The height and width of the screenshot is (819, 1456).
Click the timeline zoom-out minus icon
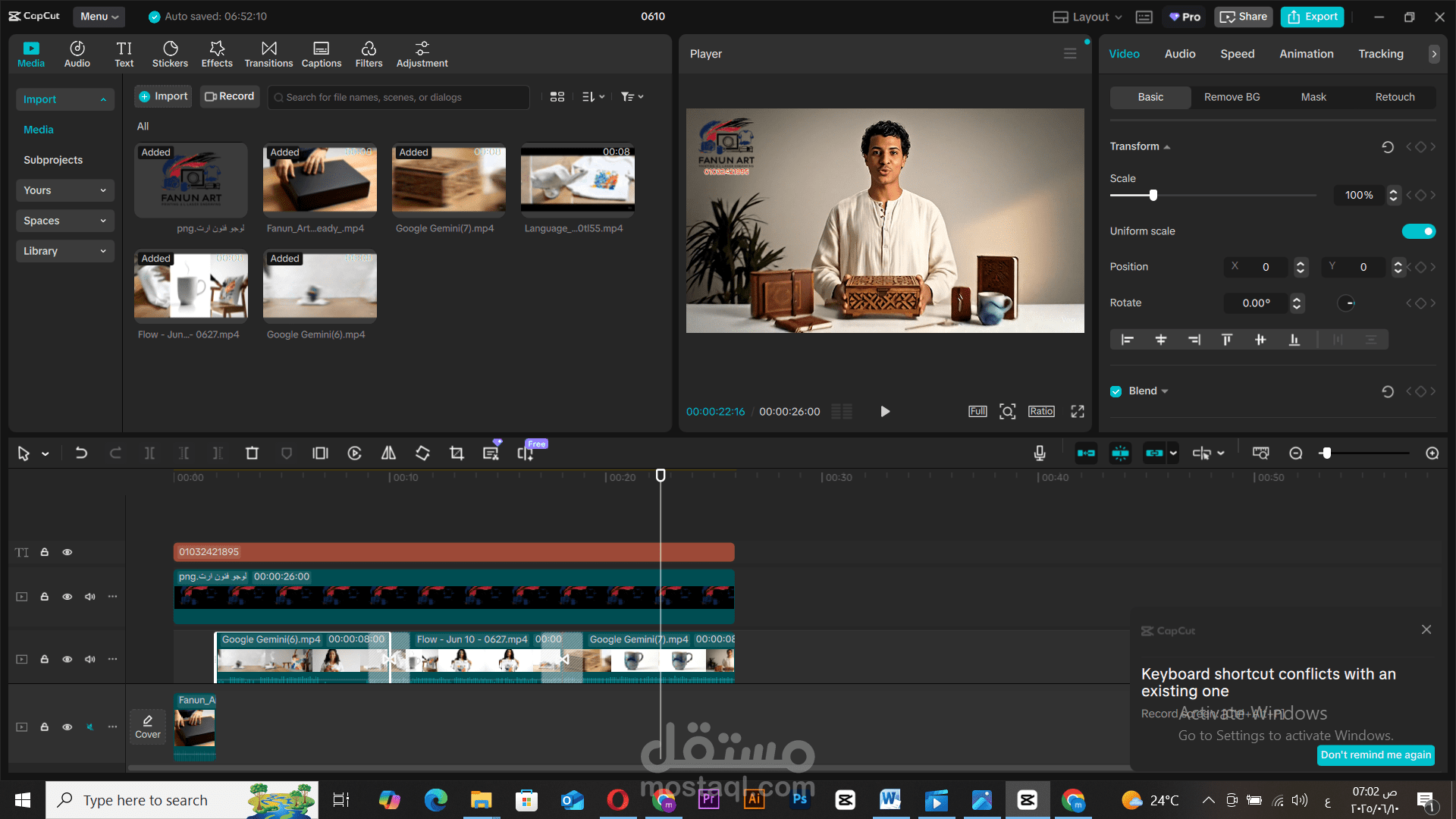(x=1296, y=453)
